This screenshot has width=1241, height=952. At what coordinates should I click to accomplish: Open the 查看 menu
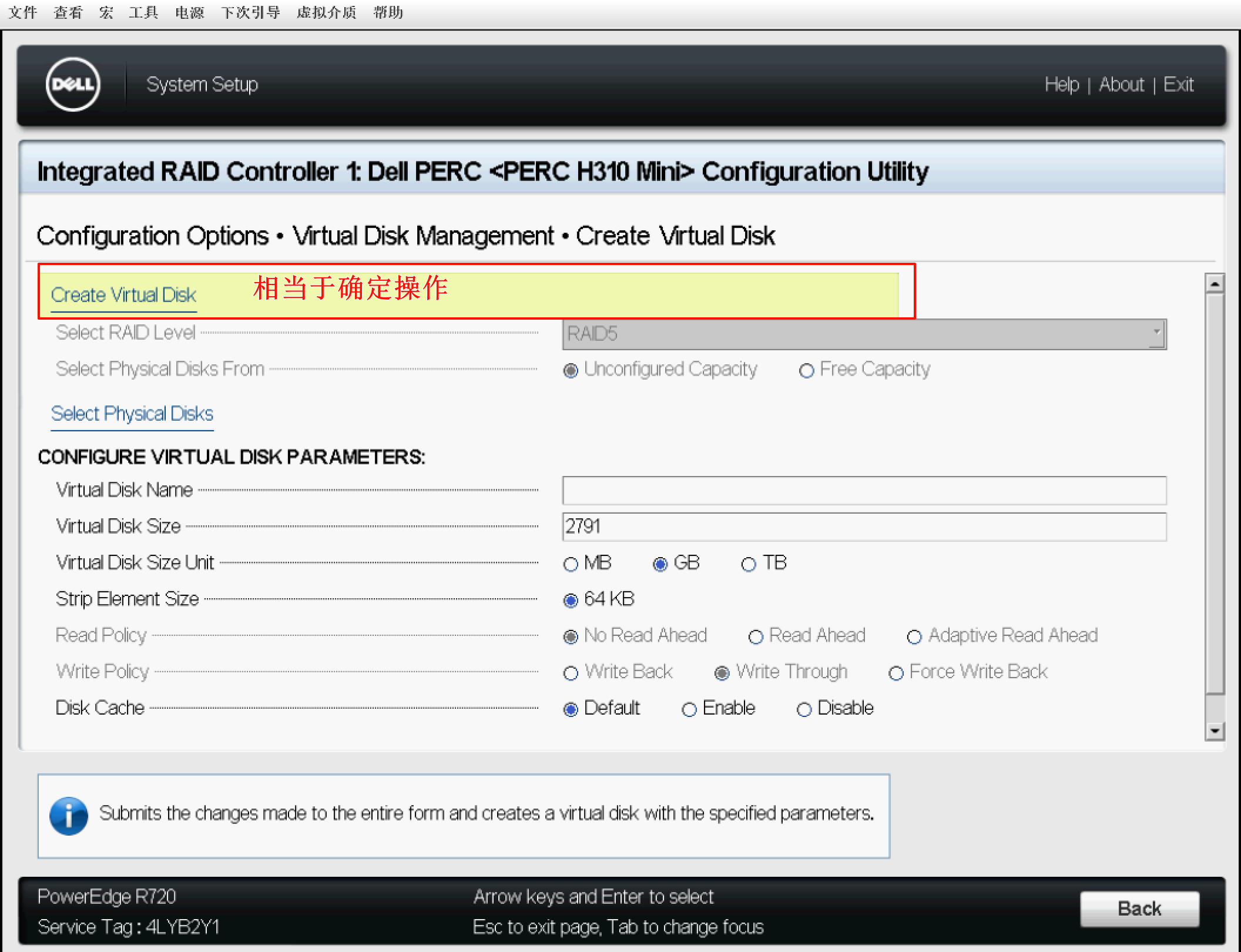tap(68, 12)
